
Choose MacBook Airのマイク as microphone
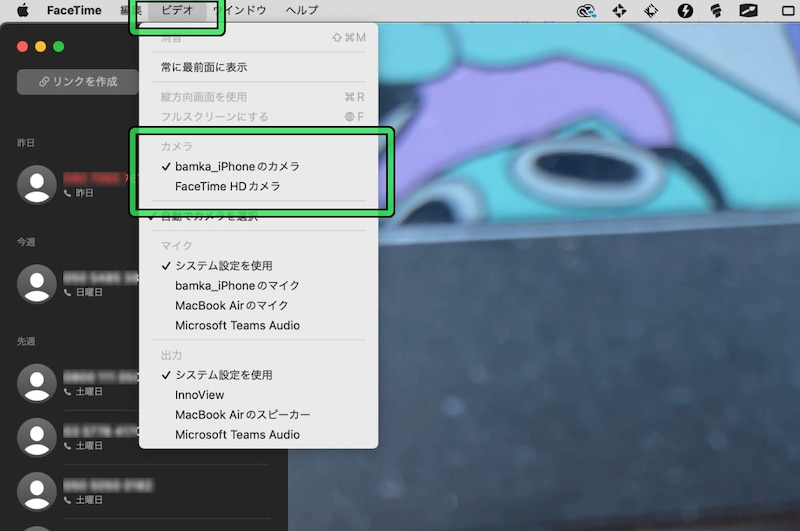click(x=259, y=306)
